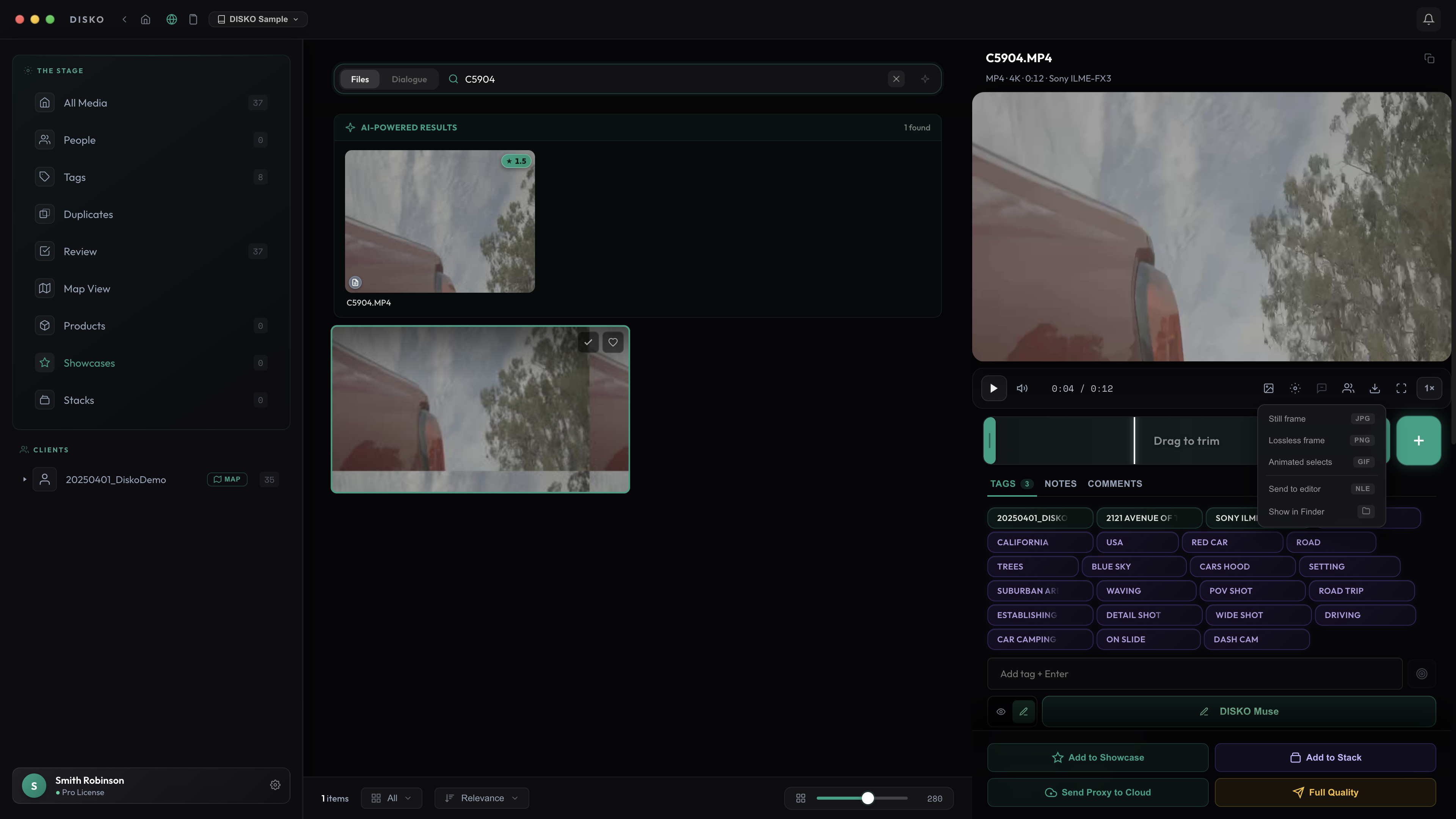Open the Relevance sort dropdown
The image size is (1456, 819).
pos(482,798)
